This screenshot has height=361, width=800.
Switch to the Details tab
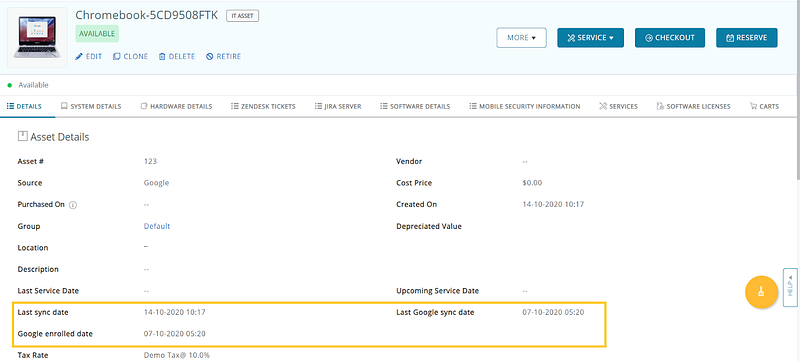click(24, 107)
